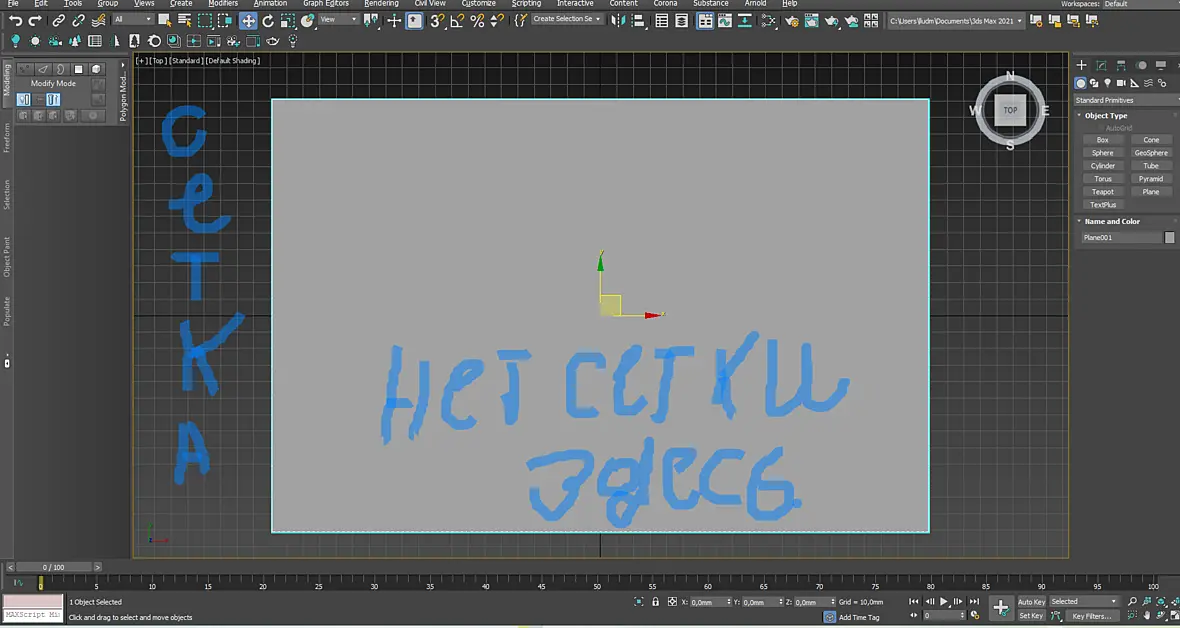Click the 0 / 100 time slider
The image size is (1180, 628).
pyautogui.click(x=53, y=567)
